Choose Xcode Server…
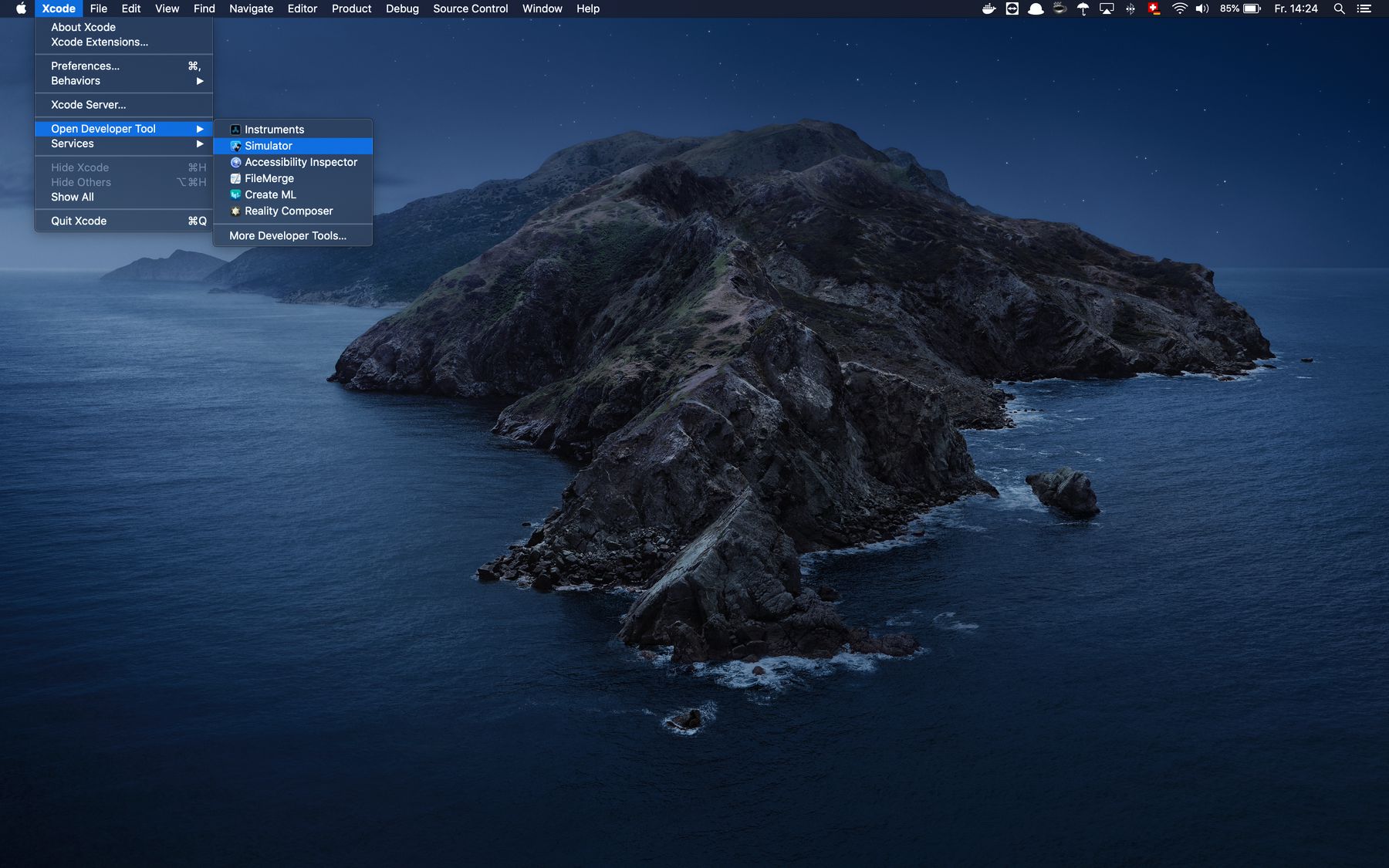The width and height of the screenshot is (1389, 868). [123, 105]
